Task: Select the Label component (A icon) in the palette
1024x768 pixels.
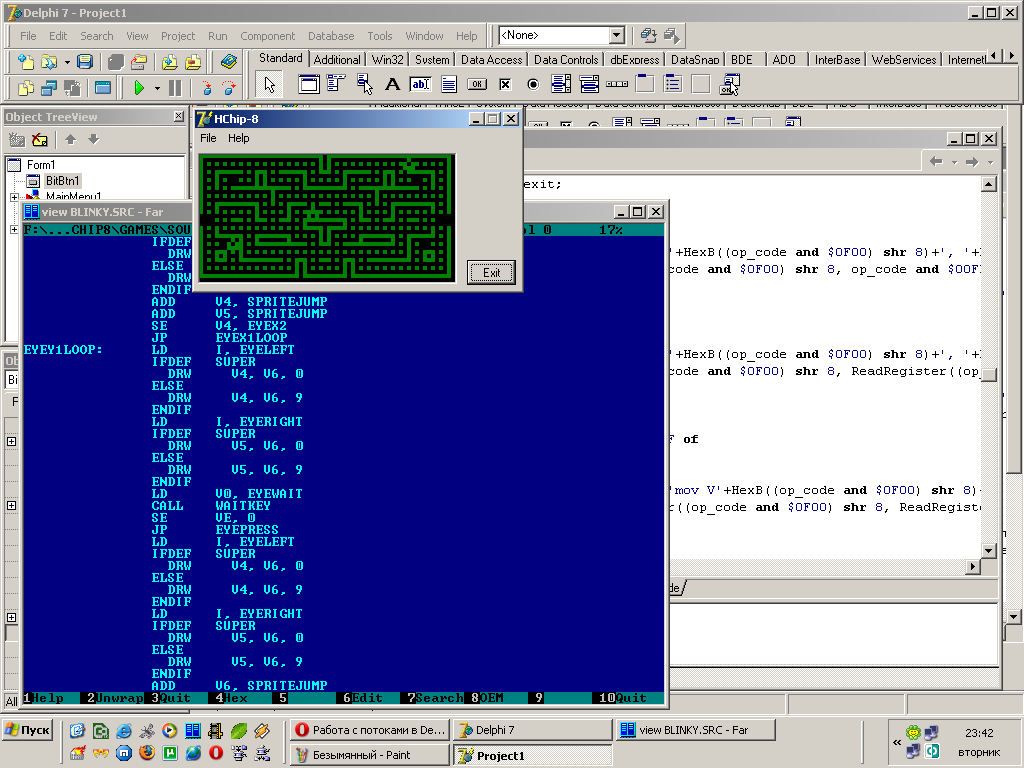Action: [393, 85]
